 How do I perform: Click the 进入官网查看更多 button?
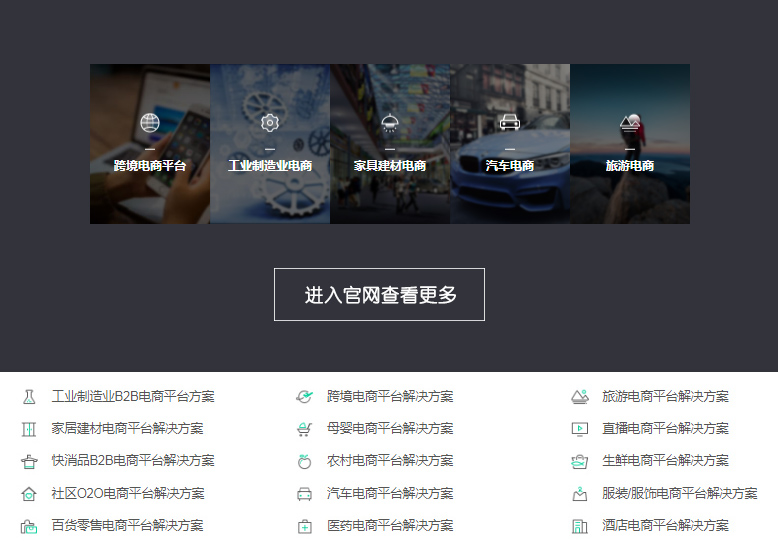click(x=380, y=295)
